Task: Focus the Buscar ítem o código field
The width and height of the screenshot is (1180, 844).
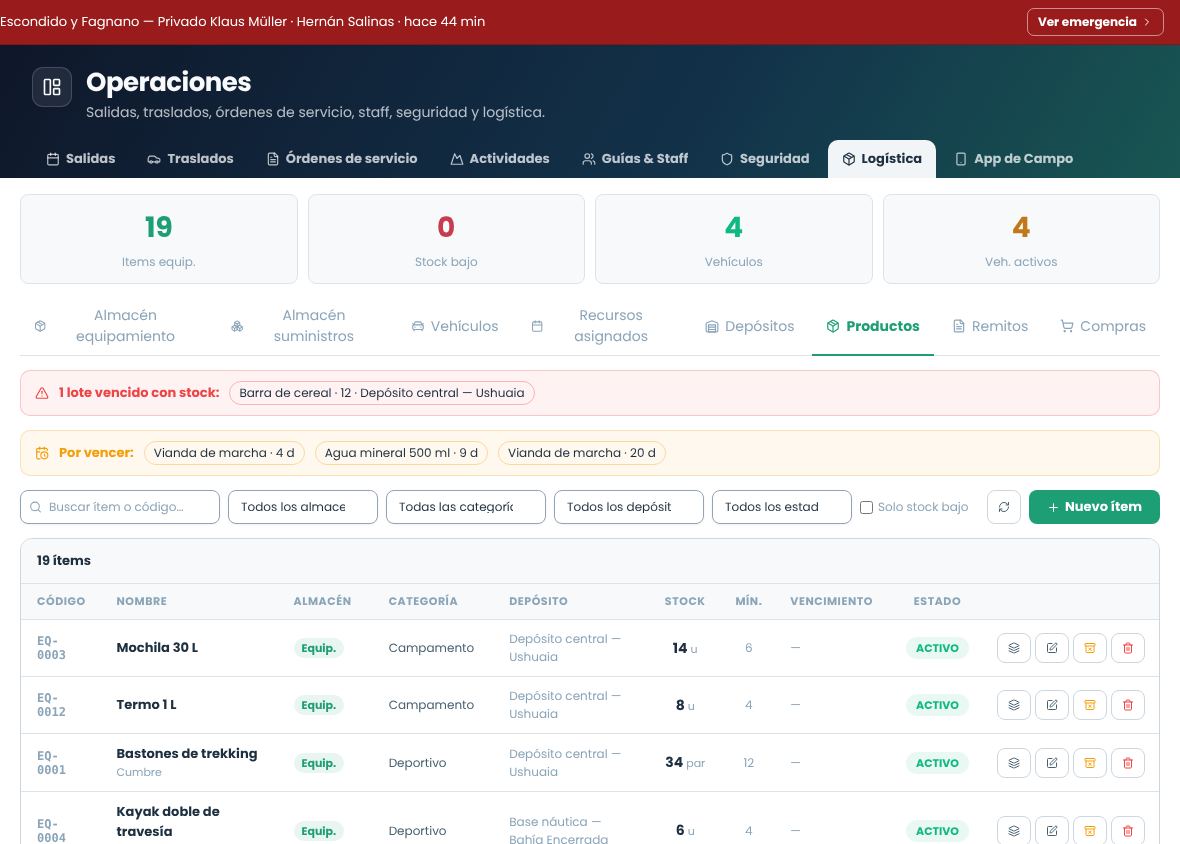Action: click(120, 507)
